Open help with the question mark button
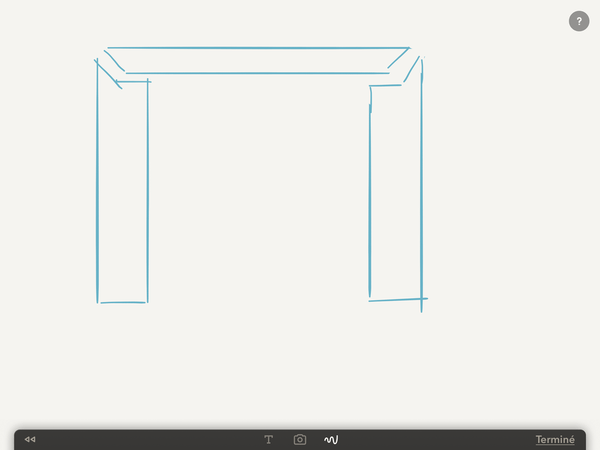The width and height of the screenshot is (600, 450). click(x=579, y=21)
